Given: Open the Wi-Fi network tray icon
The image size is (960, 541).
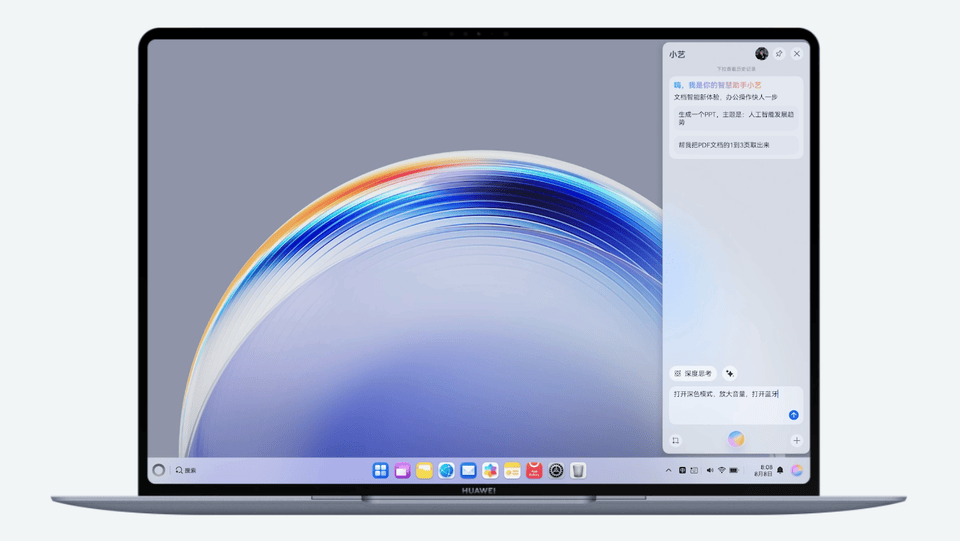Looking at the screenshot, I should coord(722,470).
